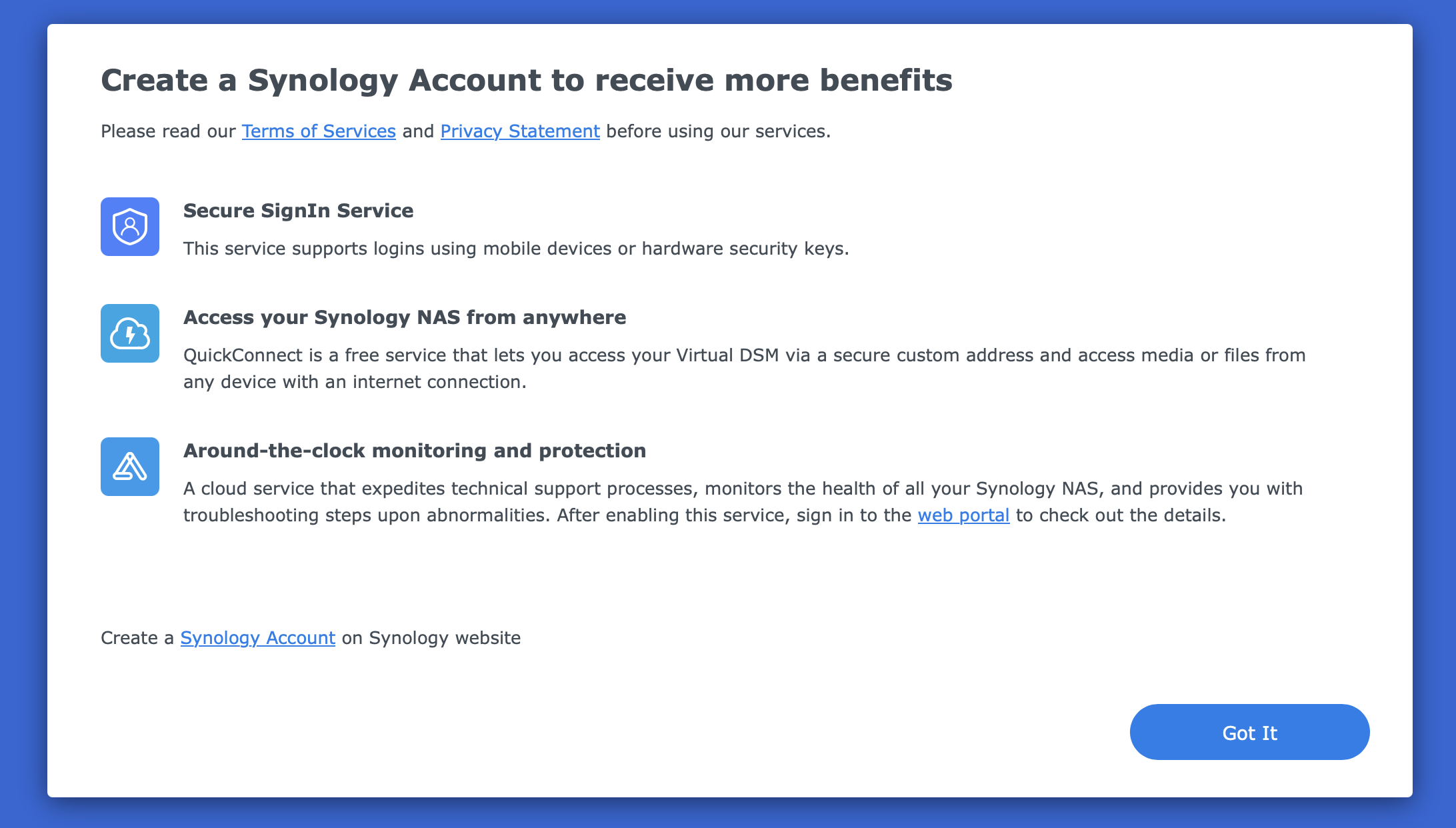Select the Secure SignIn Service heading
Screen dimensions: 1456x828
298,211
